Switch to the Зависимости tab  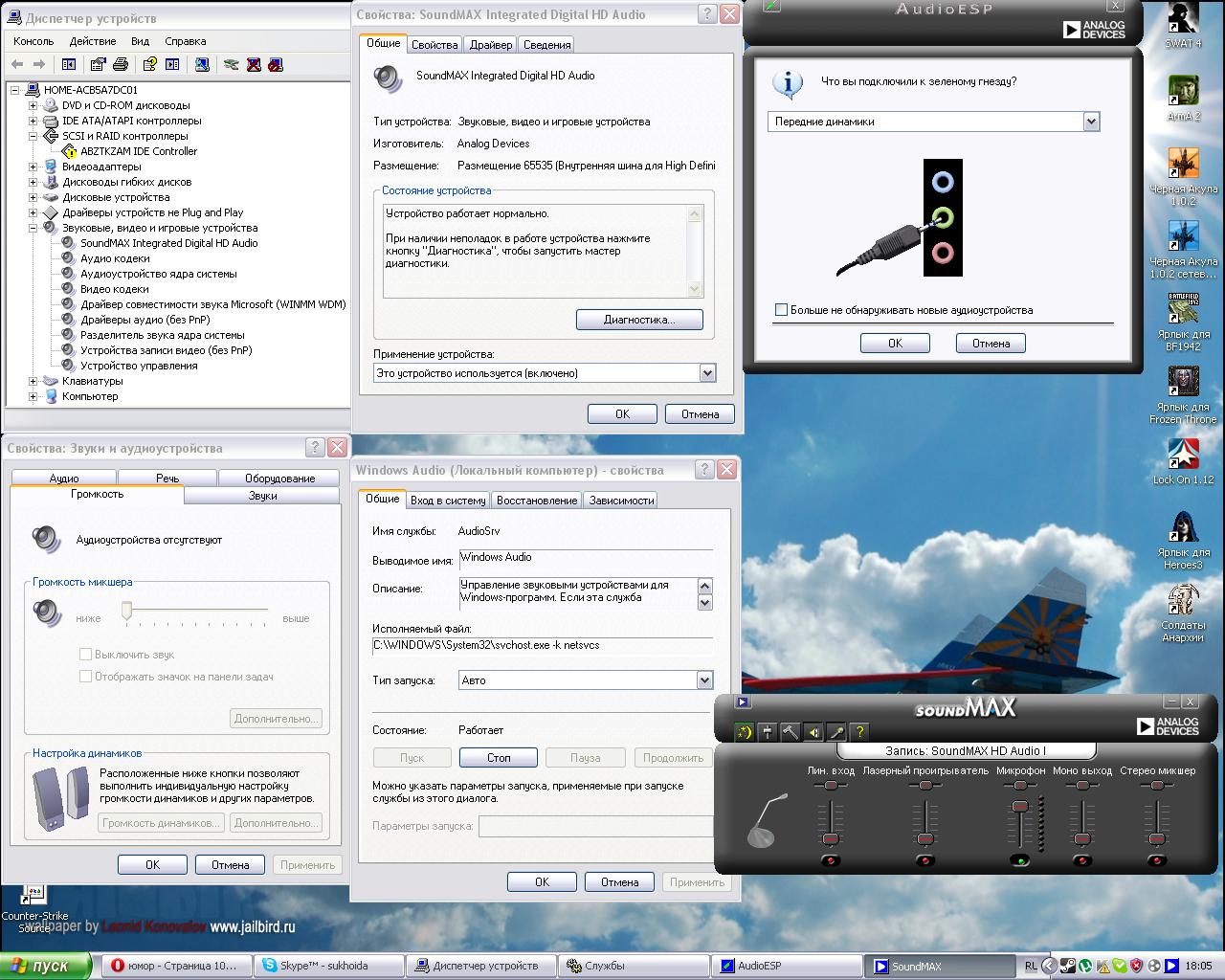622,501
